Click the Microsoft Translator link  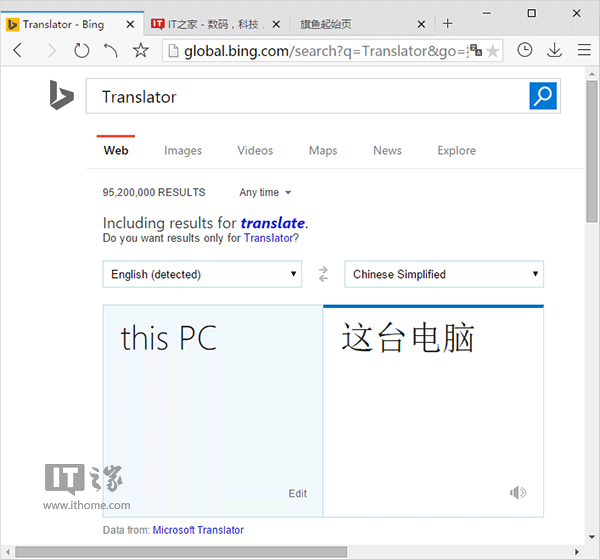(198, 530)
